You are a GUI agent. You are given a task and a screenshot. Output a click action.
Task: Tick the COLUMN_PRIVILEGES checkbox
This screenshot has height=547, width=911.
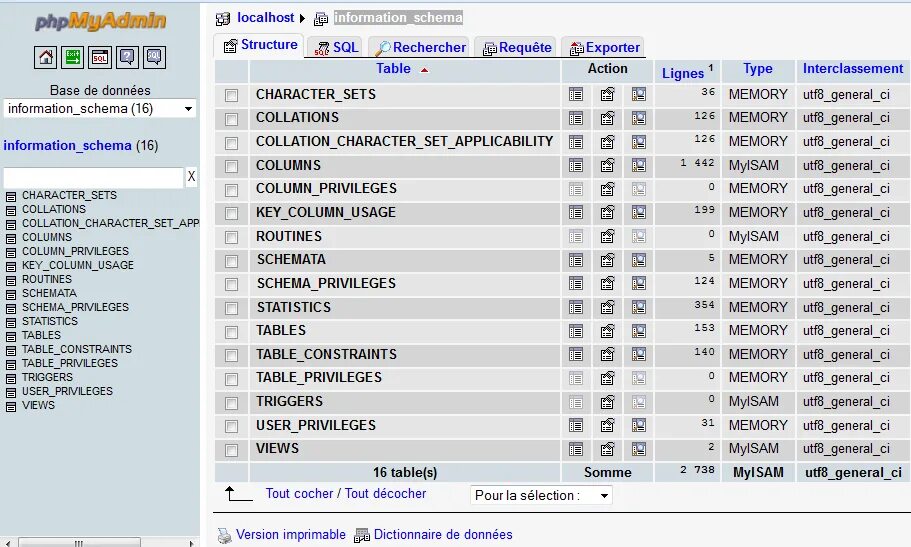[231, 190]
